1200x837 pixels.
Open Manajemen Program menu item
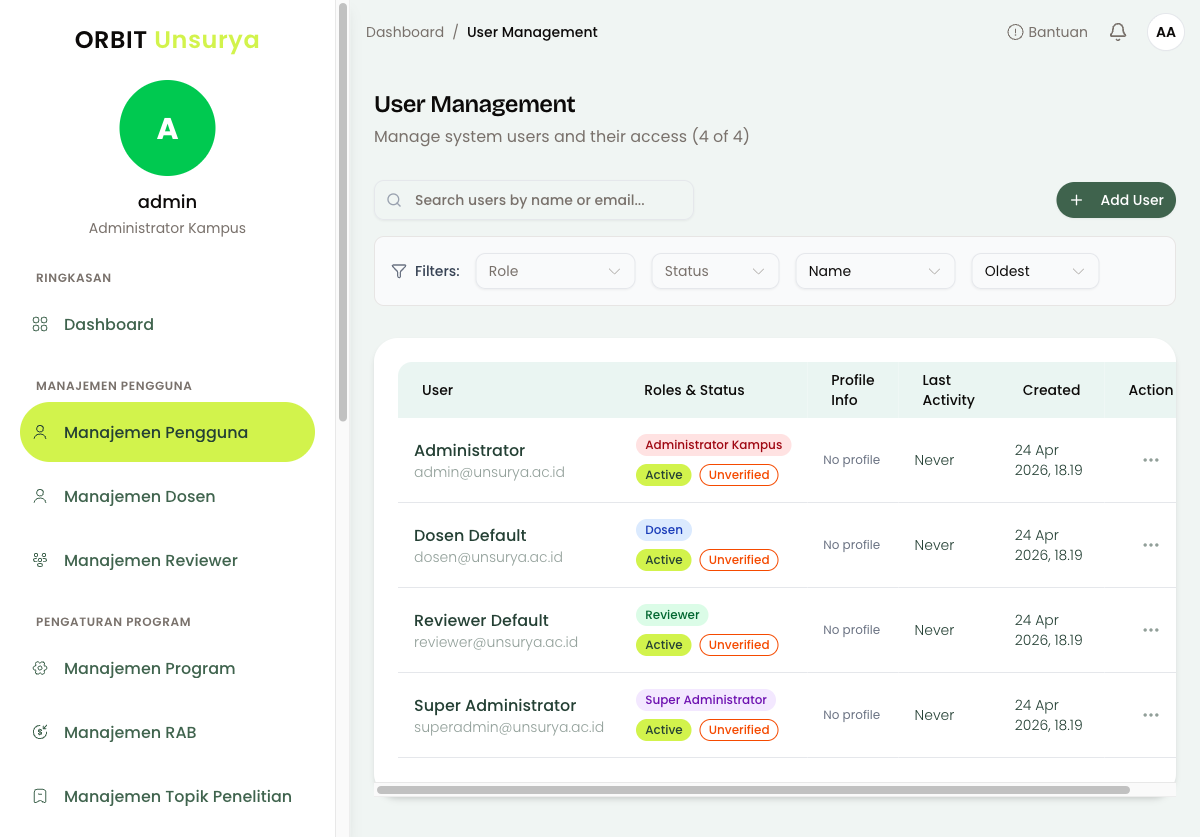click(x=167, y=668)
